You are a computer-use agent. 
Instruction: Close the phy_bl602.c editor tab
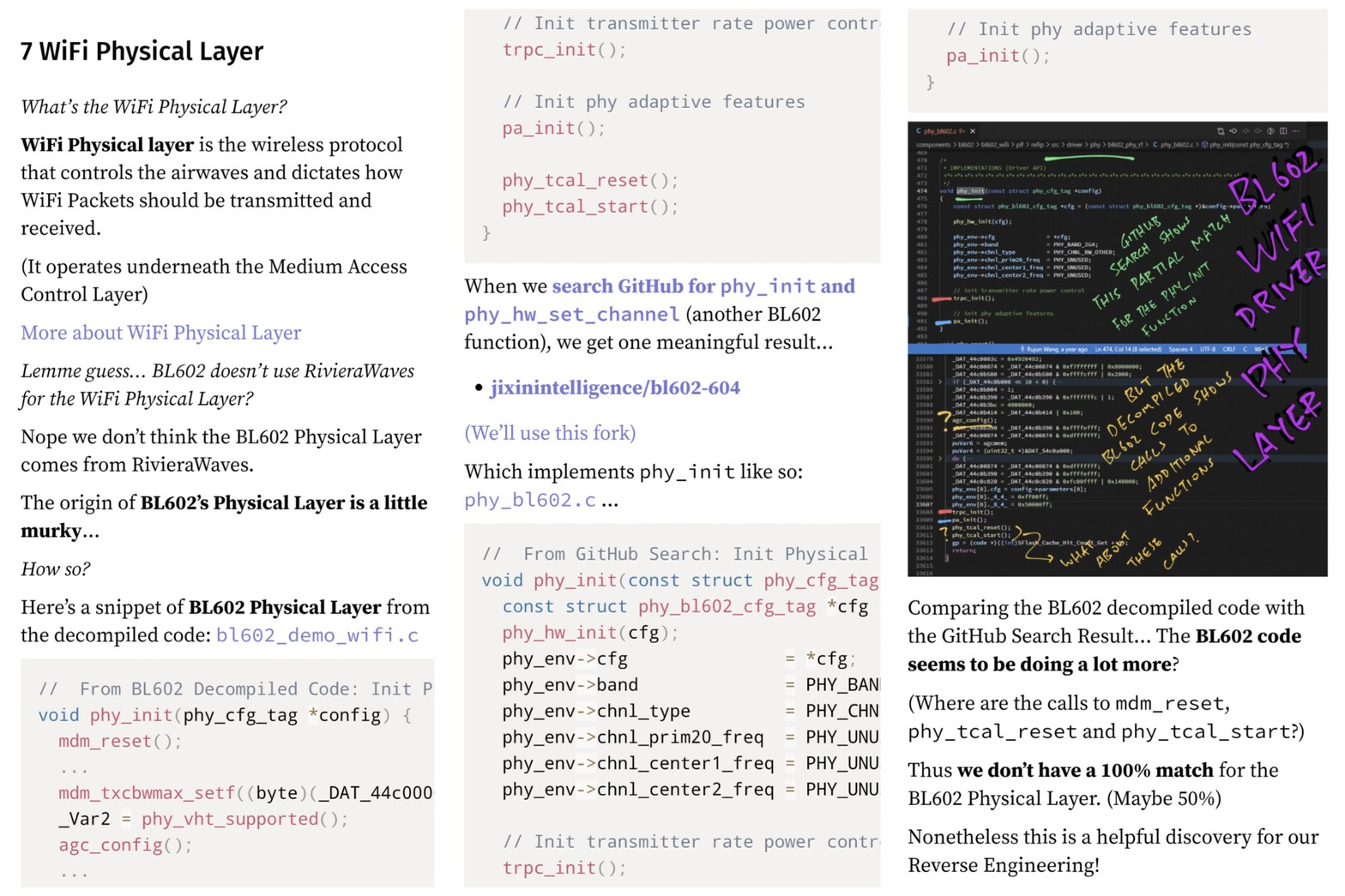(x=972, y=131)
